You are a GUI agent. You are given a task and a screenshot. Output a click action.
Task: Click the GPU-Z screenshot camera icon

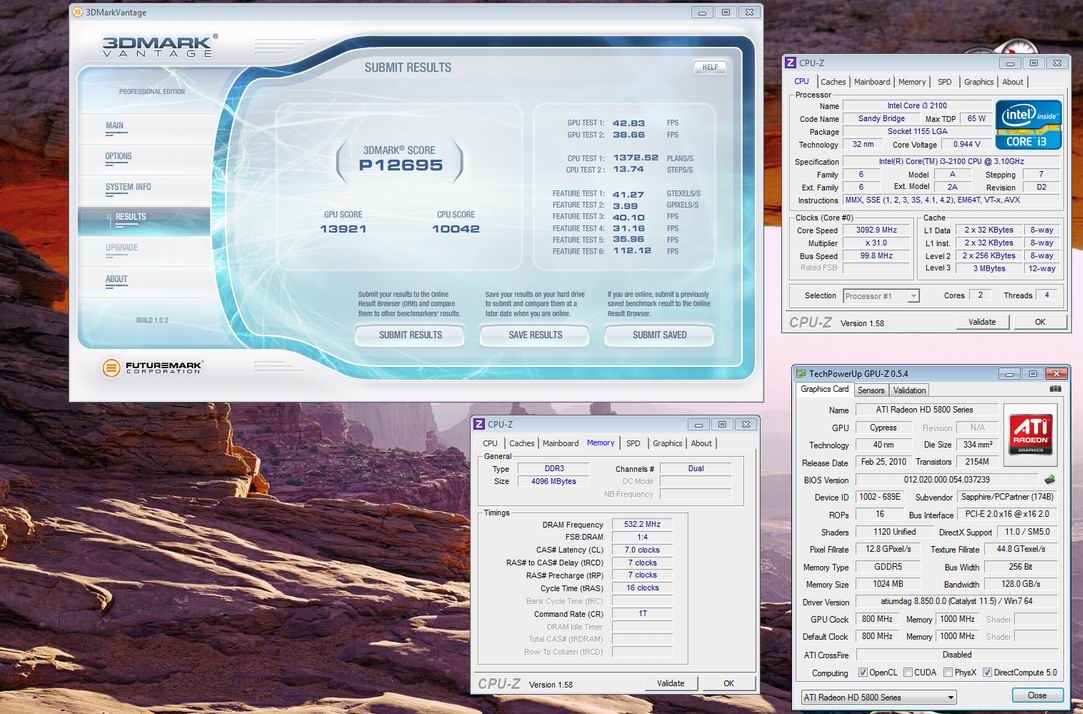1055,389
